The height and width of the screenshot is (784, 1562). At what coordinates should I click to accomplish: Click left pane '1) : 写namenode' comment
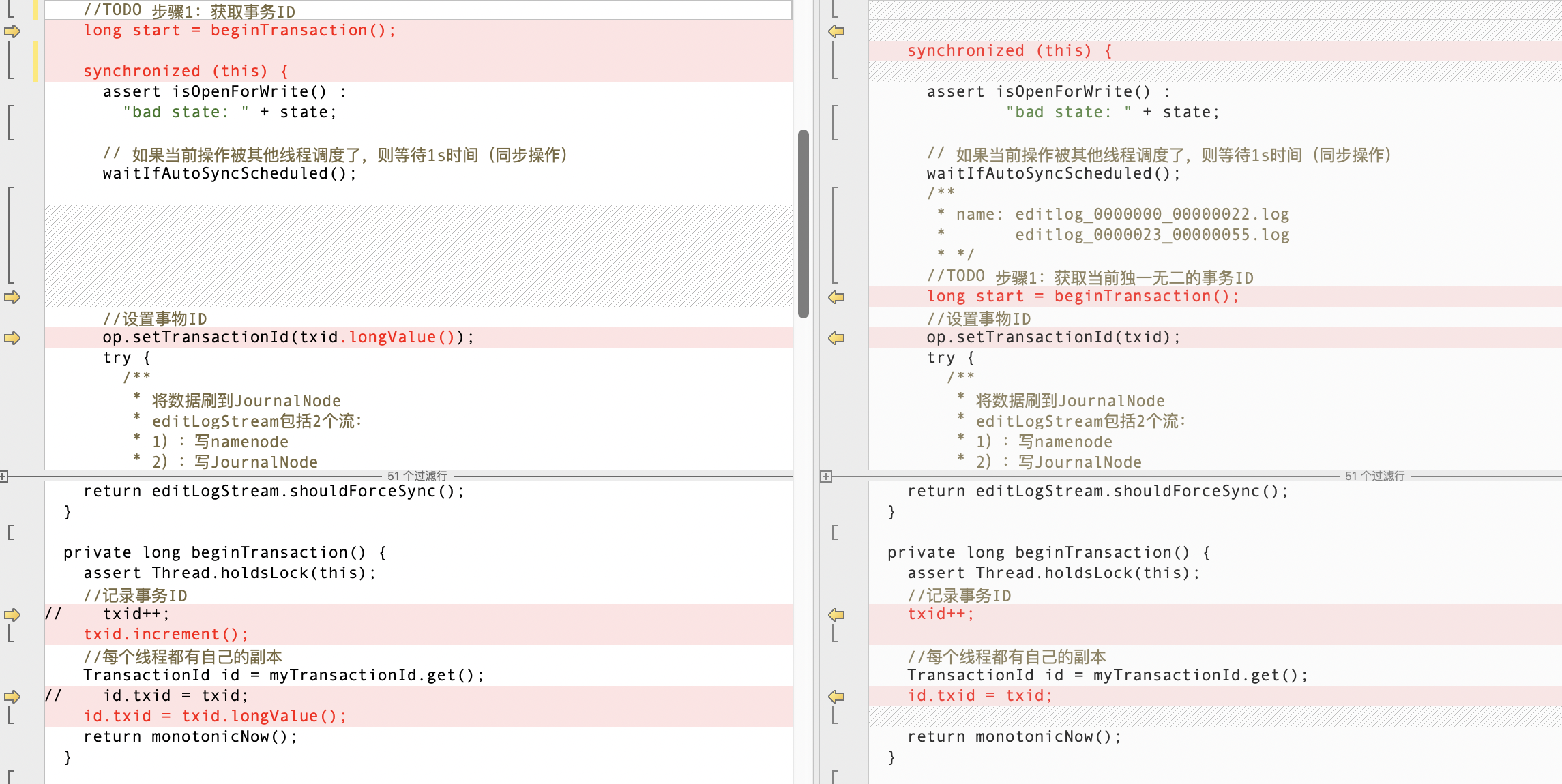coord(220,441)
